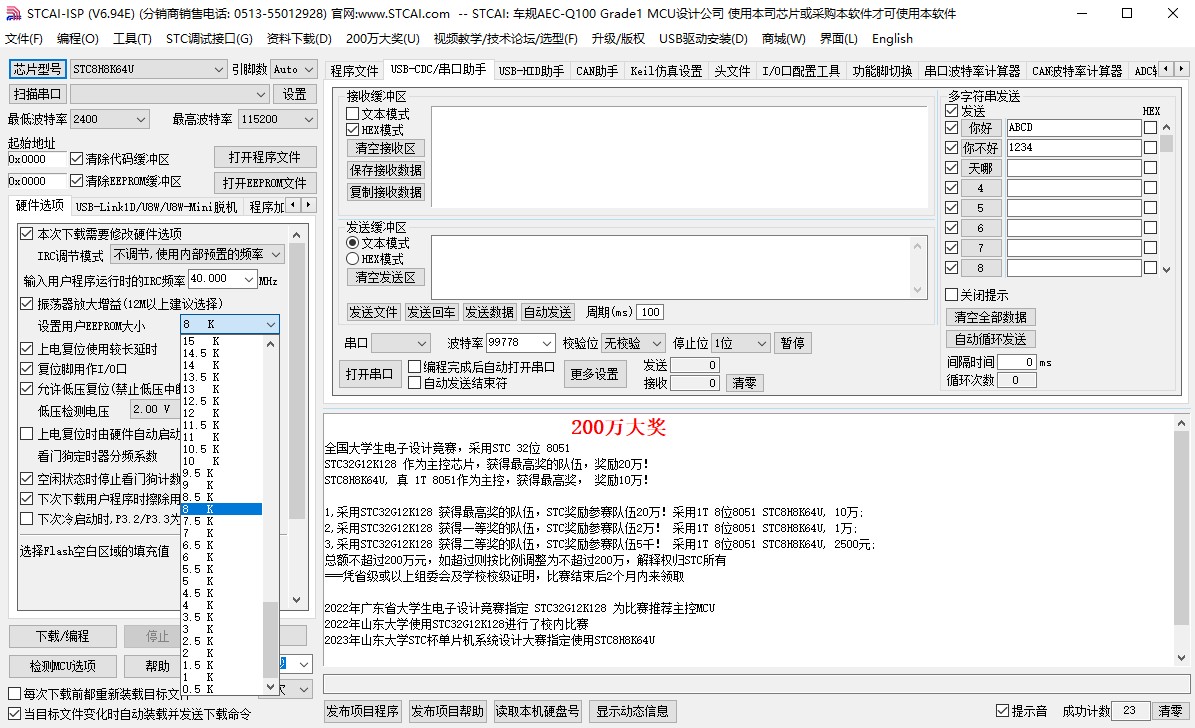
Task: Select 文本模式 radio in send buffer
Action: pos(352,242)
